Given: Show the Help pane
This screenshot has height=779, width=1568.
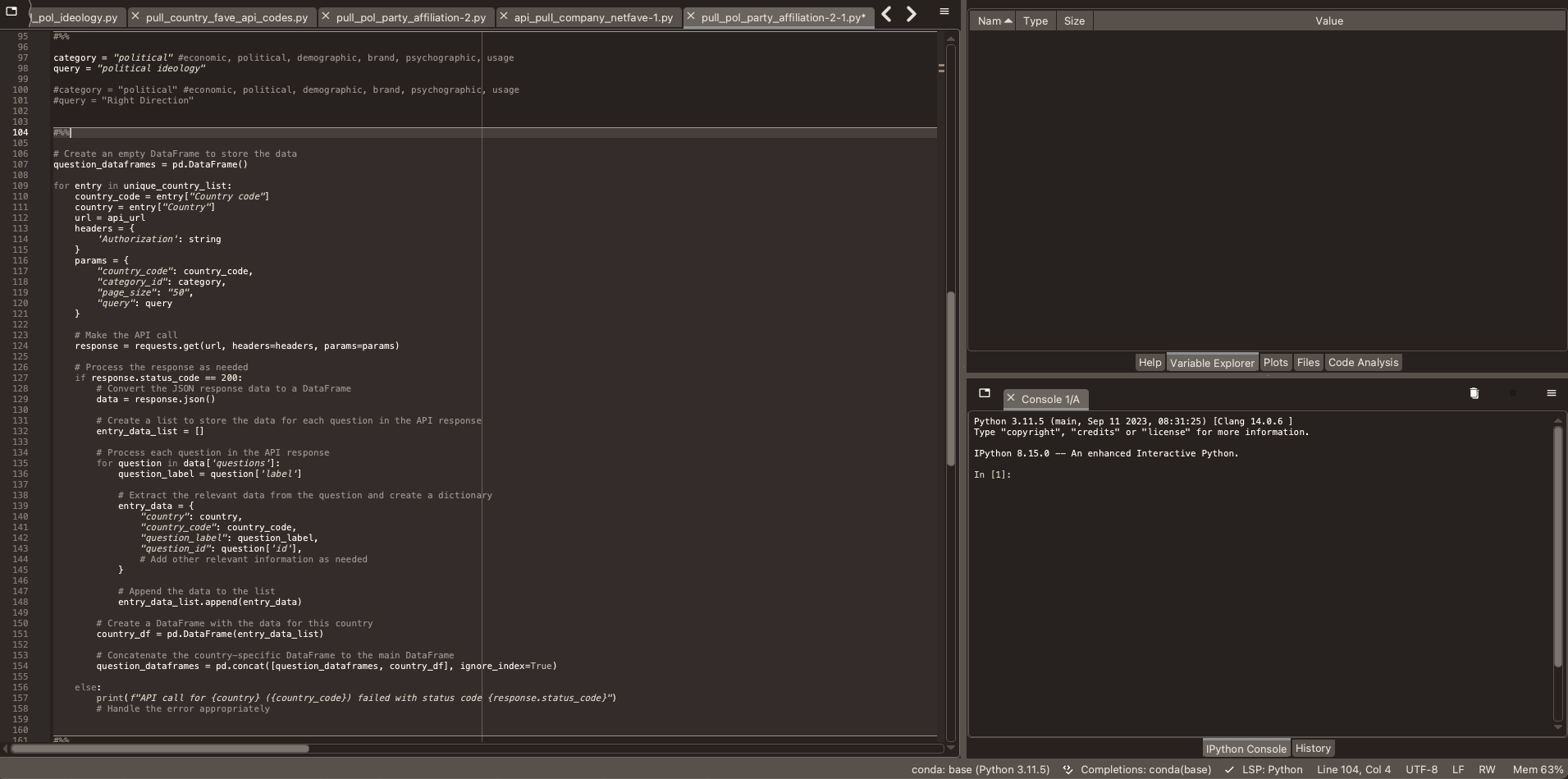Looking at the screenshot, I should point(1150,362).
